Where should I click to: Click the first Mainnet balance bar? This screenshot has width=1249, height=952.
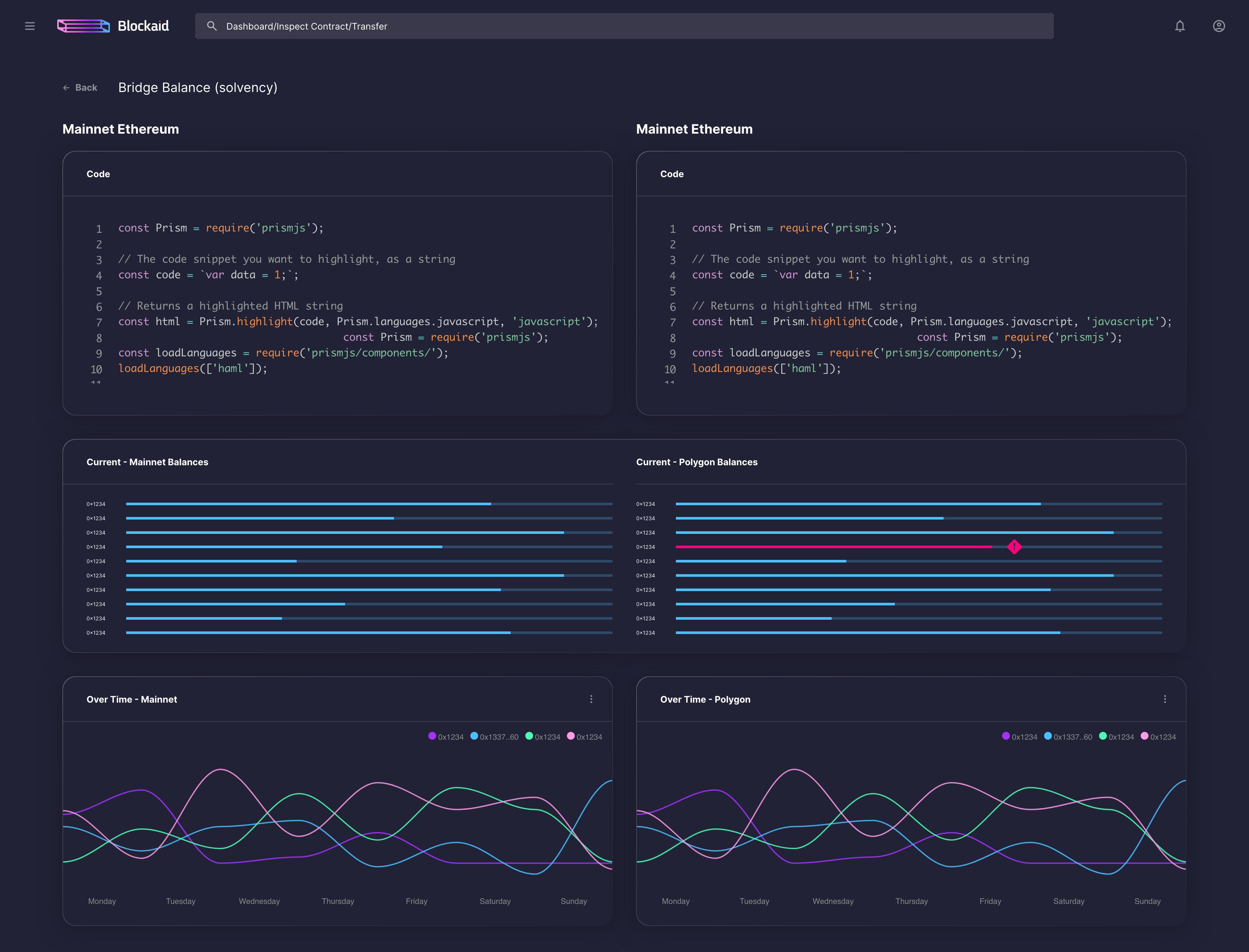[x=308, y=504]
